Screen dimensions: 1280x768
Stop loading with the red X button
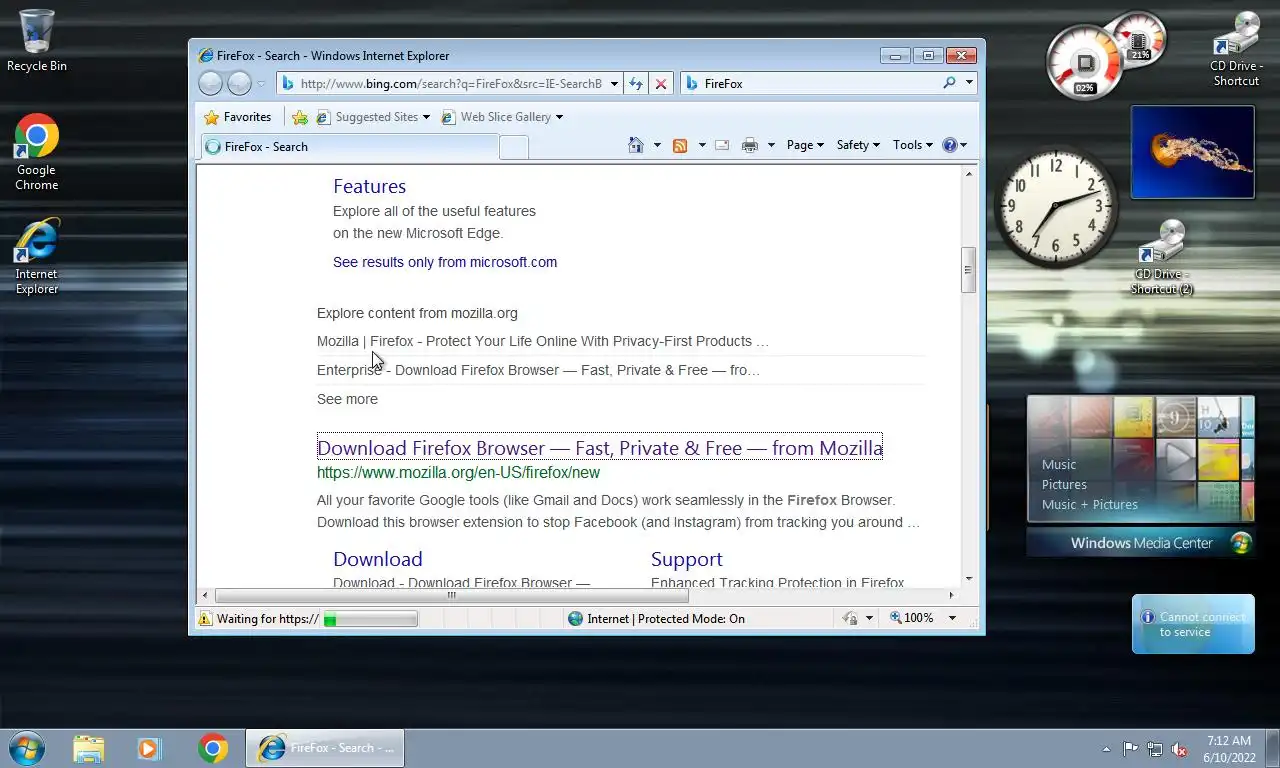pos(660,84)
